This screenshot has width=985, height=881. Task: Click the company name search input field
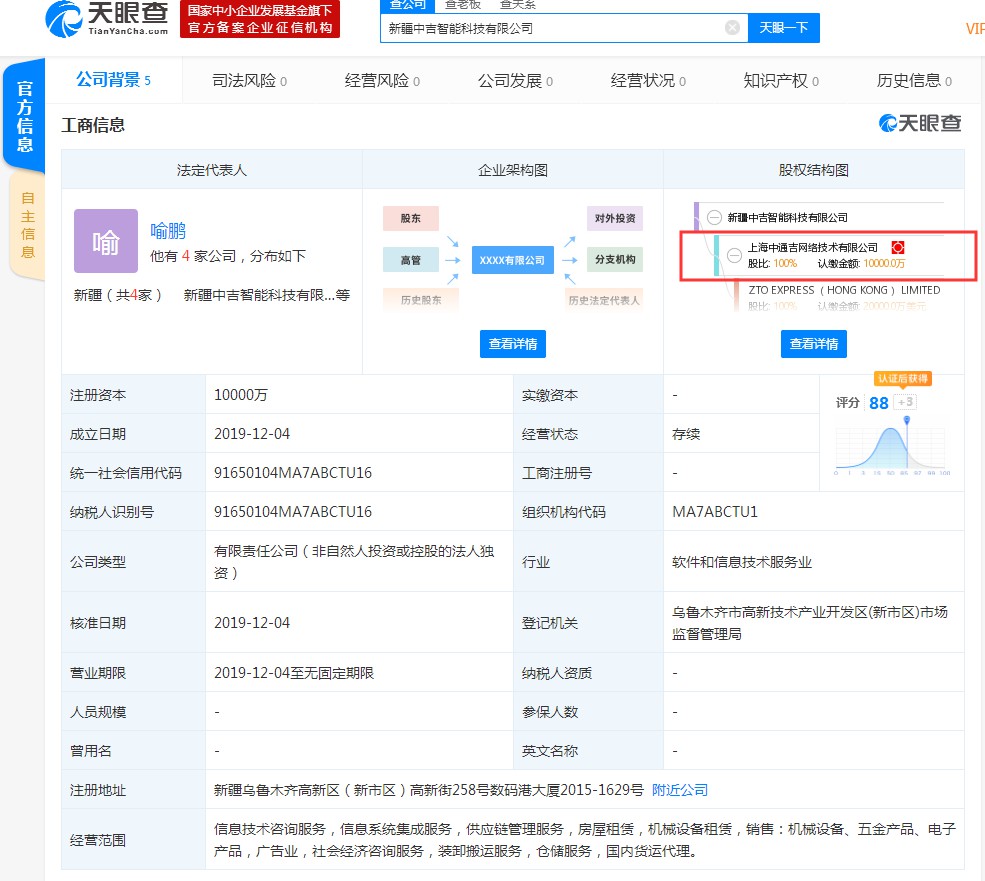coord(550,28)
